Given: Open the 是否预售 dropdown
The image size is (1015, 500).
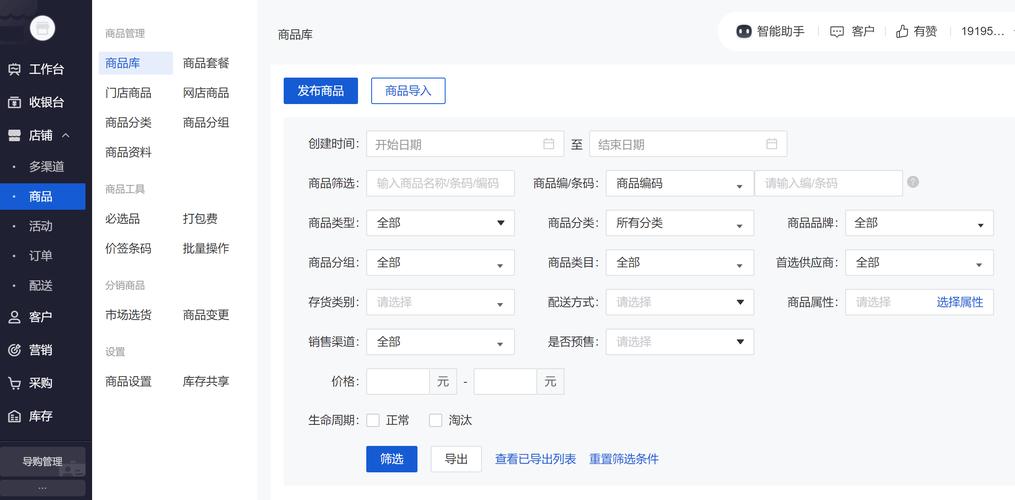Looking at the screenshot, I should tap(680, 341).
